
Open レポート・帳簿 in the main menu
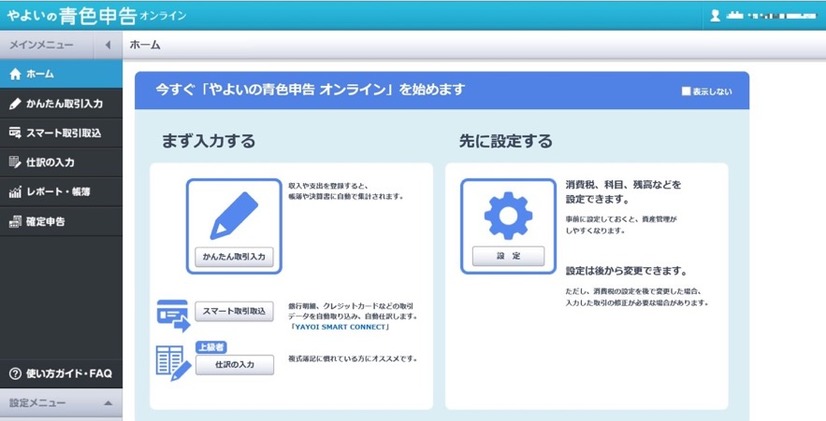[x=61, y=192]
